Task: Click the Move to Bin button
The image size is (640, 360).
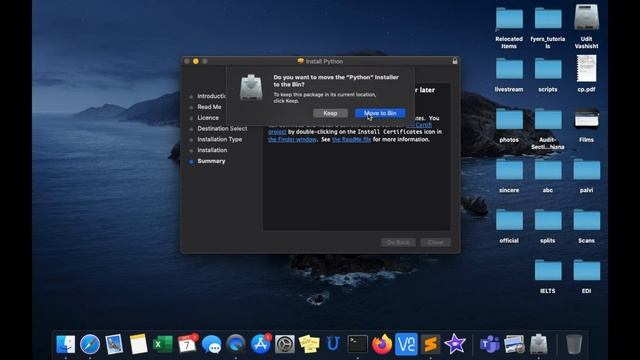Action: point(380,113)
